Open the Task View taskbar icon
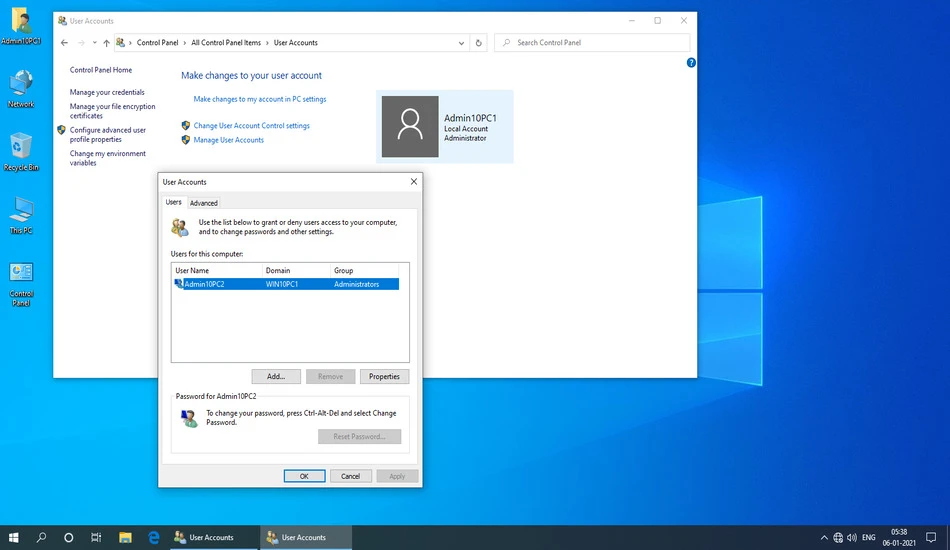 96,537
